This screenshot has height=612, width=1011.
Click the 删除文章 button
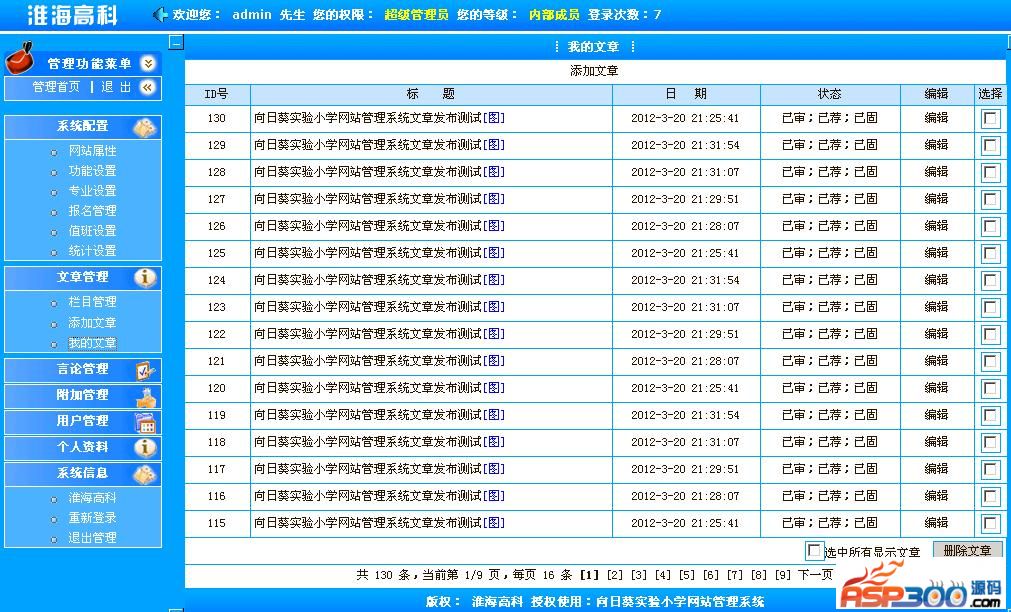967,550
